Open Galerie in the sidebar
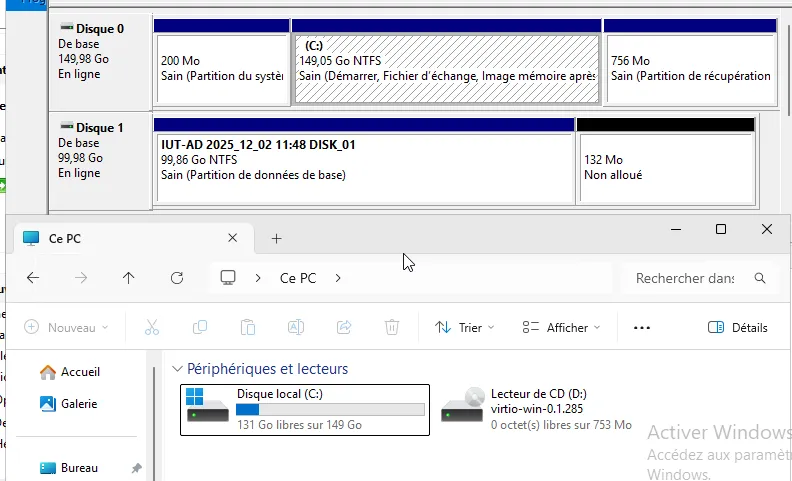Image resolution: width=792 pixels, height=481 pixels. click(x=78, y=403)
